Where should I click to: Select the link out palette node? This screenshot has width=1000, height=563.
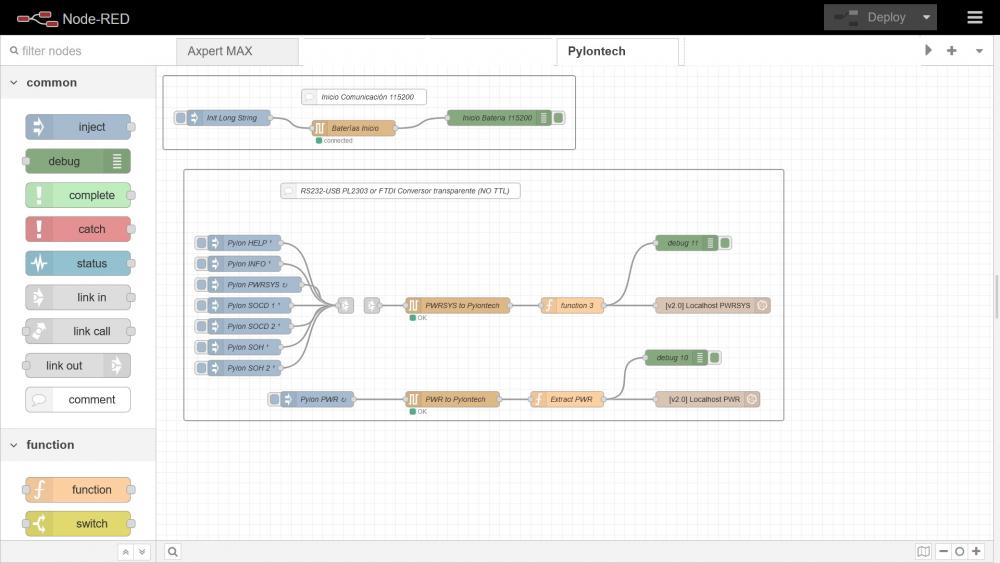(x=78, y=365)
